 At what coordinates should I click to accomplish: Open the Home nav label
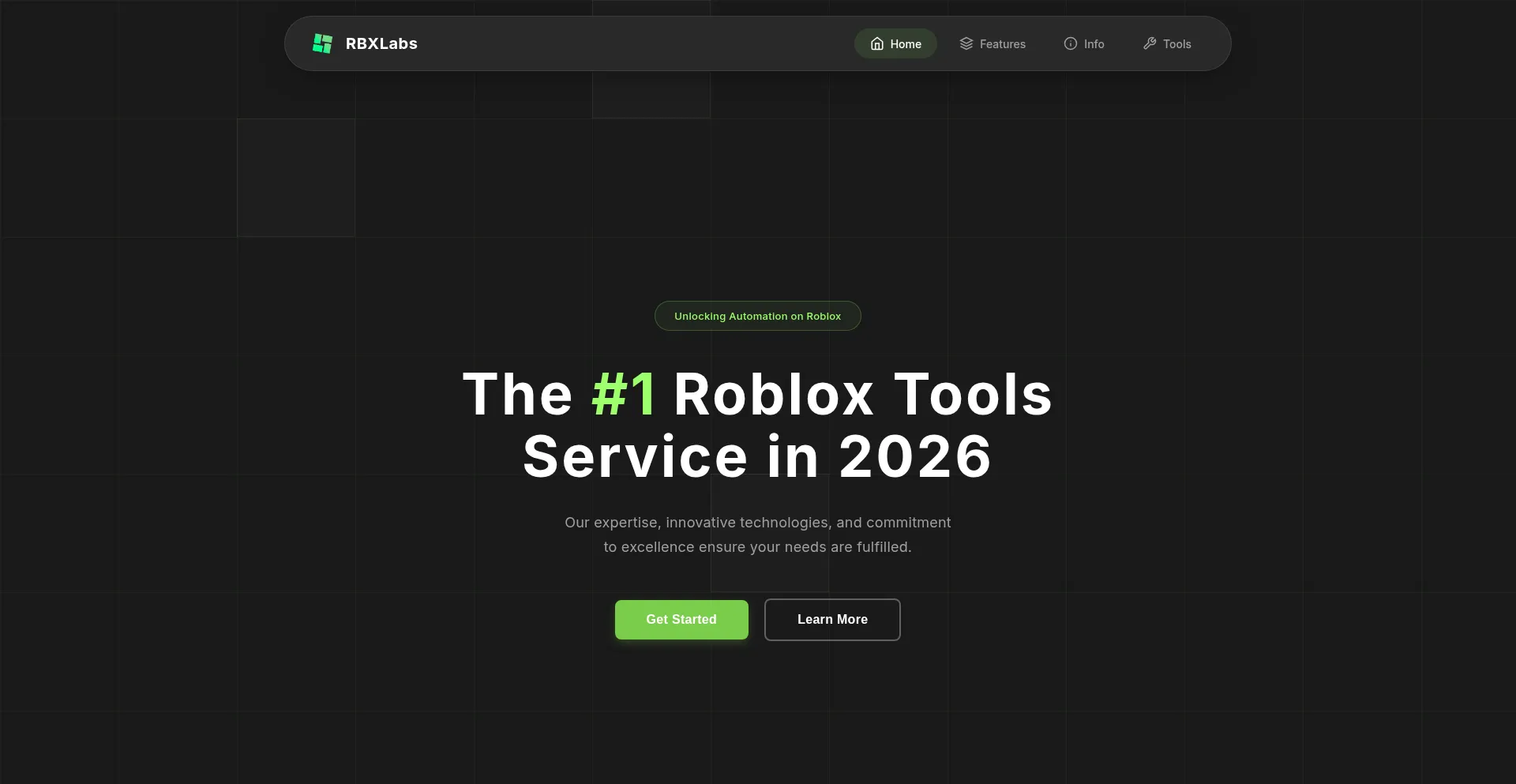[x=906, y=44]
